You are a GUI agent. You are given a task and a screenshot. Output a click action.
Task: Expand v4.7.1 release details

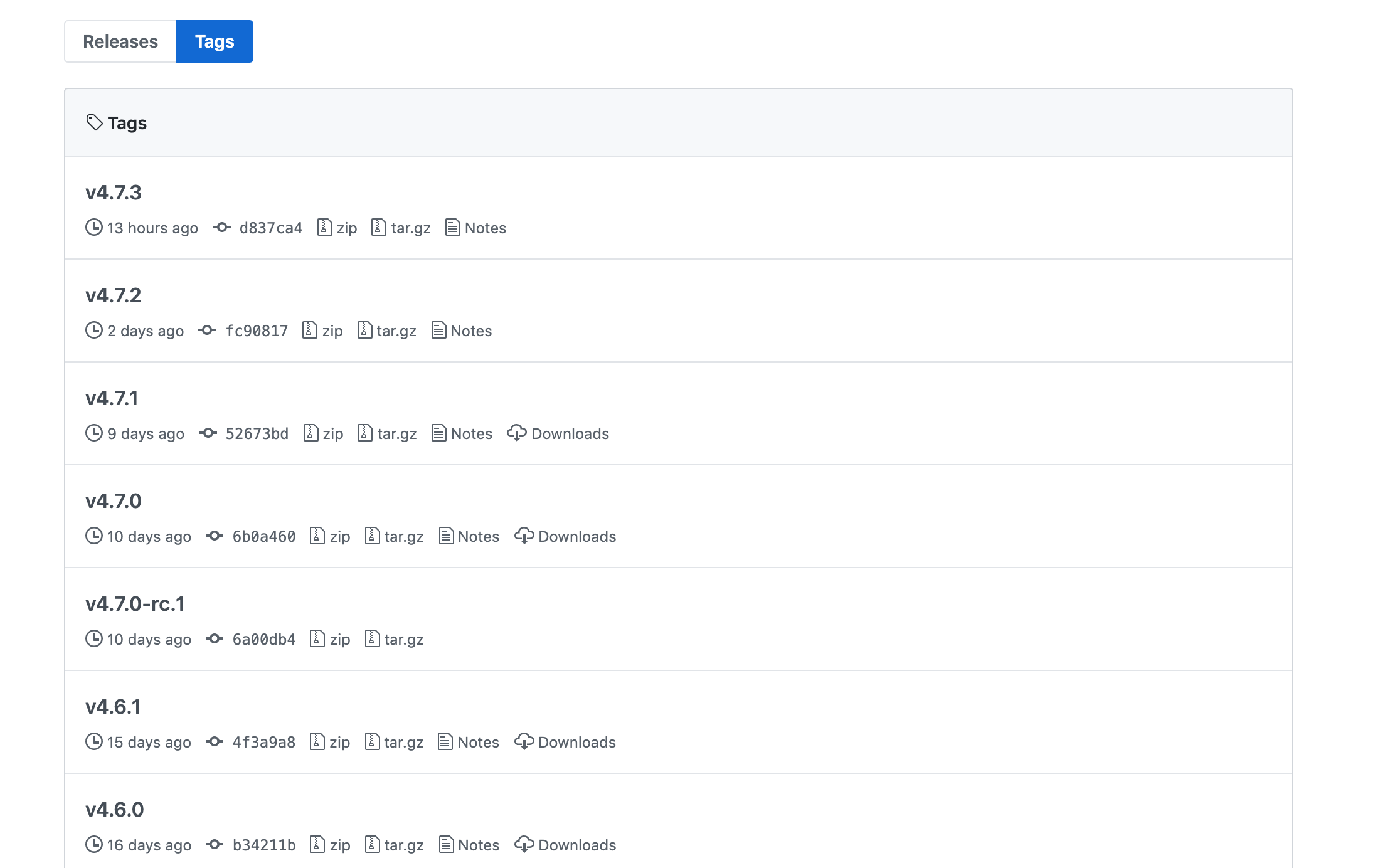tap(113, 397)
